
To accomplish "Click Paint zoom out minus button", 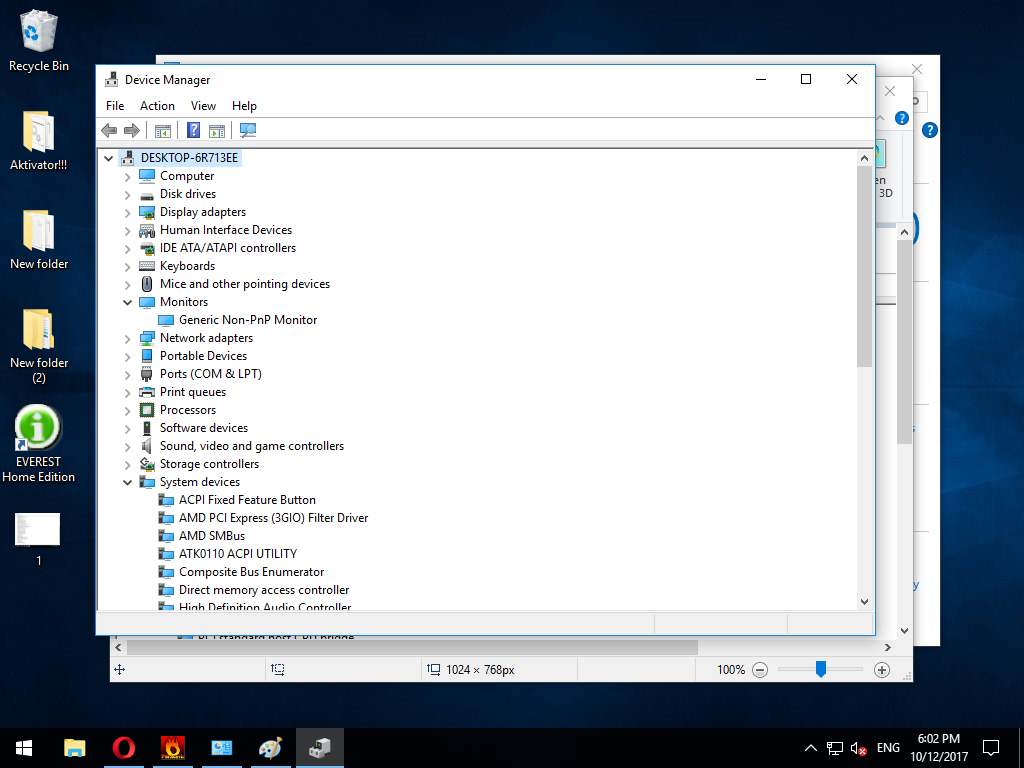I will (x=760, y=669).
